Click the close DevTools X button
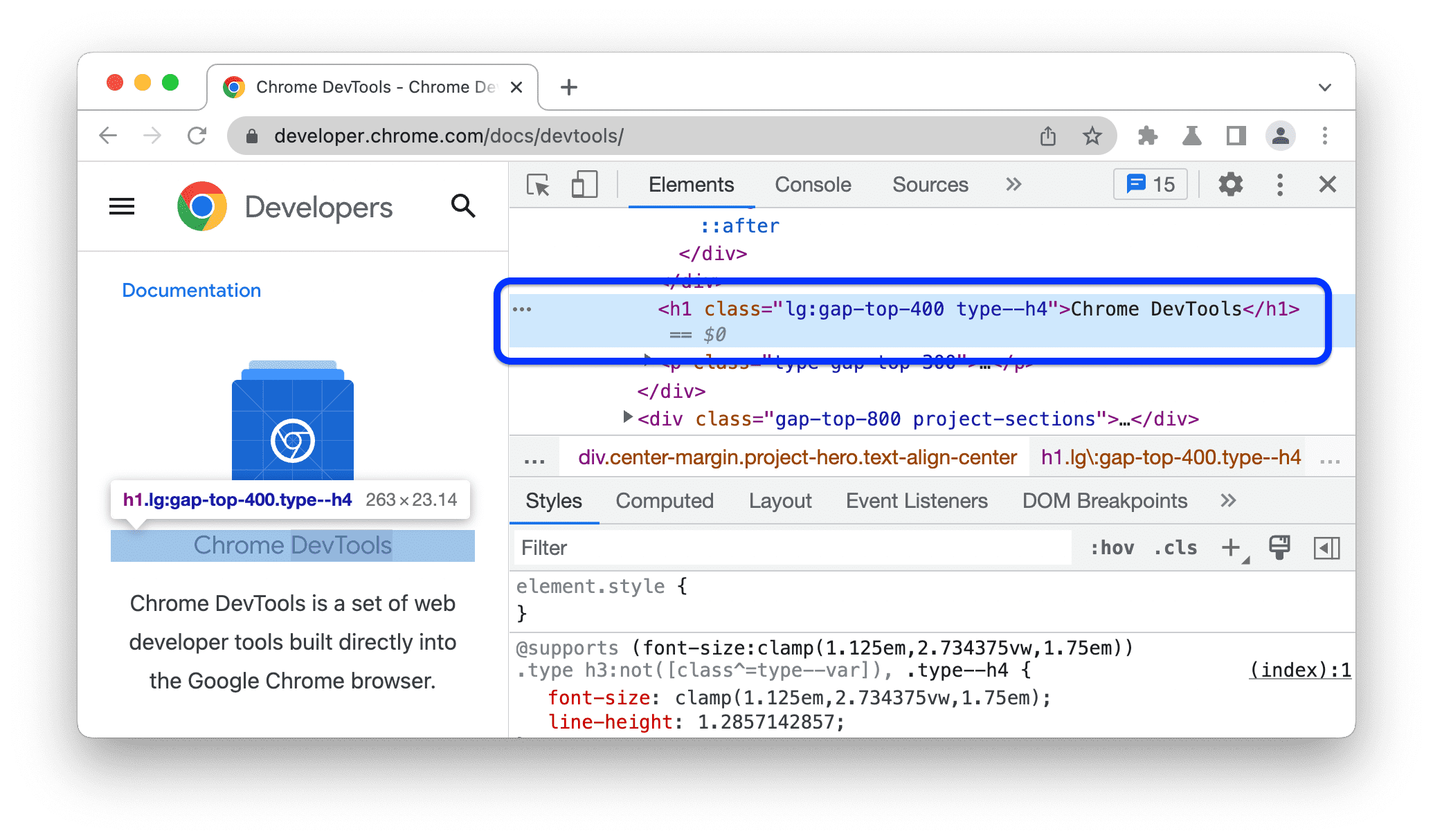The height and width of the screenshot is (840, 1433). (1328, 185)
